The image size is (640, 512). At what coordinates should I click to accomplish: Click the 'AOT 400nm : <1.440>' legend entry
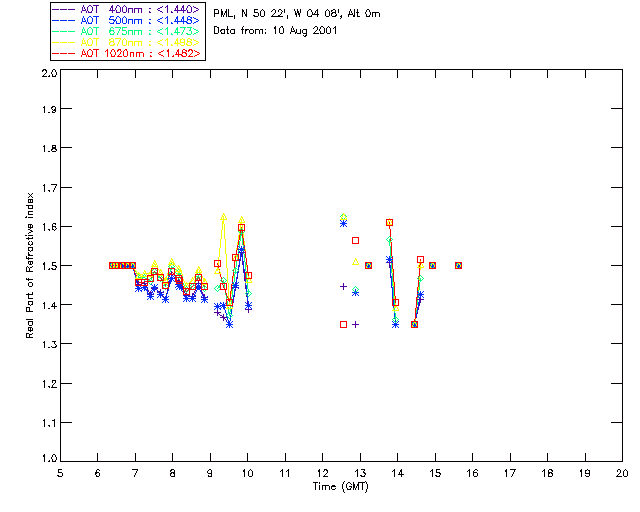coord(127,9)
